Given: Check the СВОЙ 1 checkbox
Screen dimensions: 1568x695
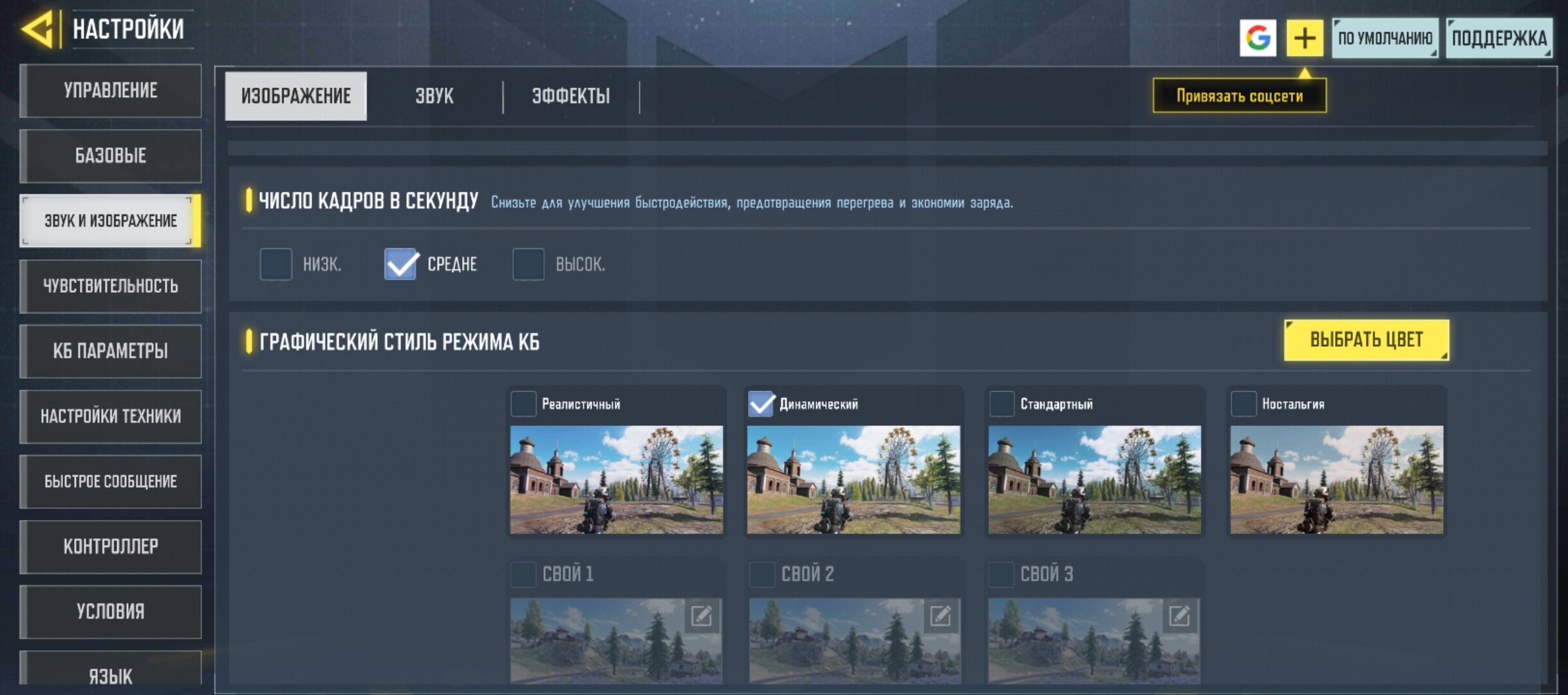Looking at the screenshot, I should (523, 574).
